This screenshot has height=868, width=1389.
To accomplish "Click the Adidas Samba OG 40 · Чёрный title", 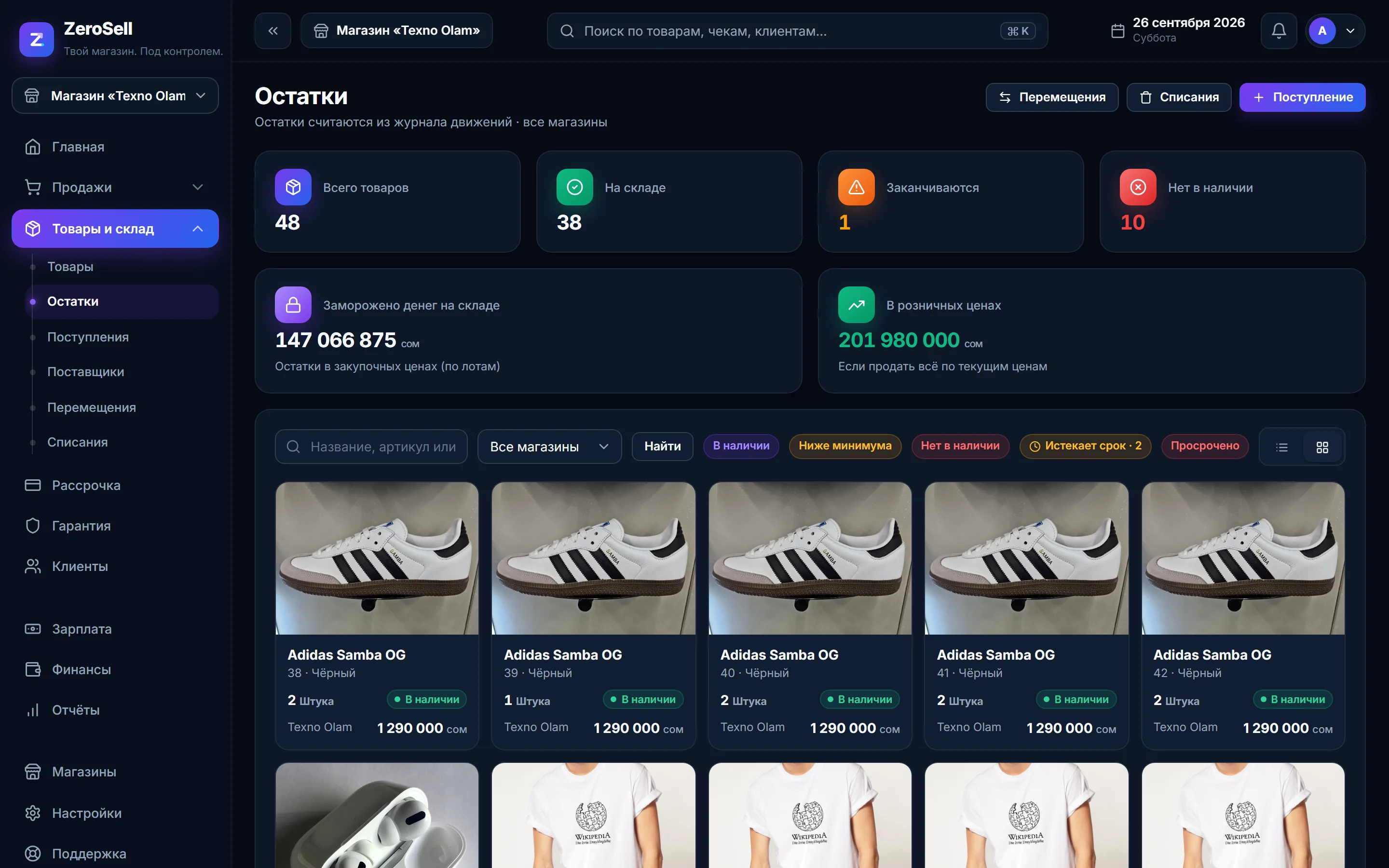I will coord(779,655).
